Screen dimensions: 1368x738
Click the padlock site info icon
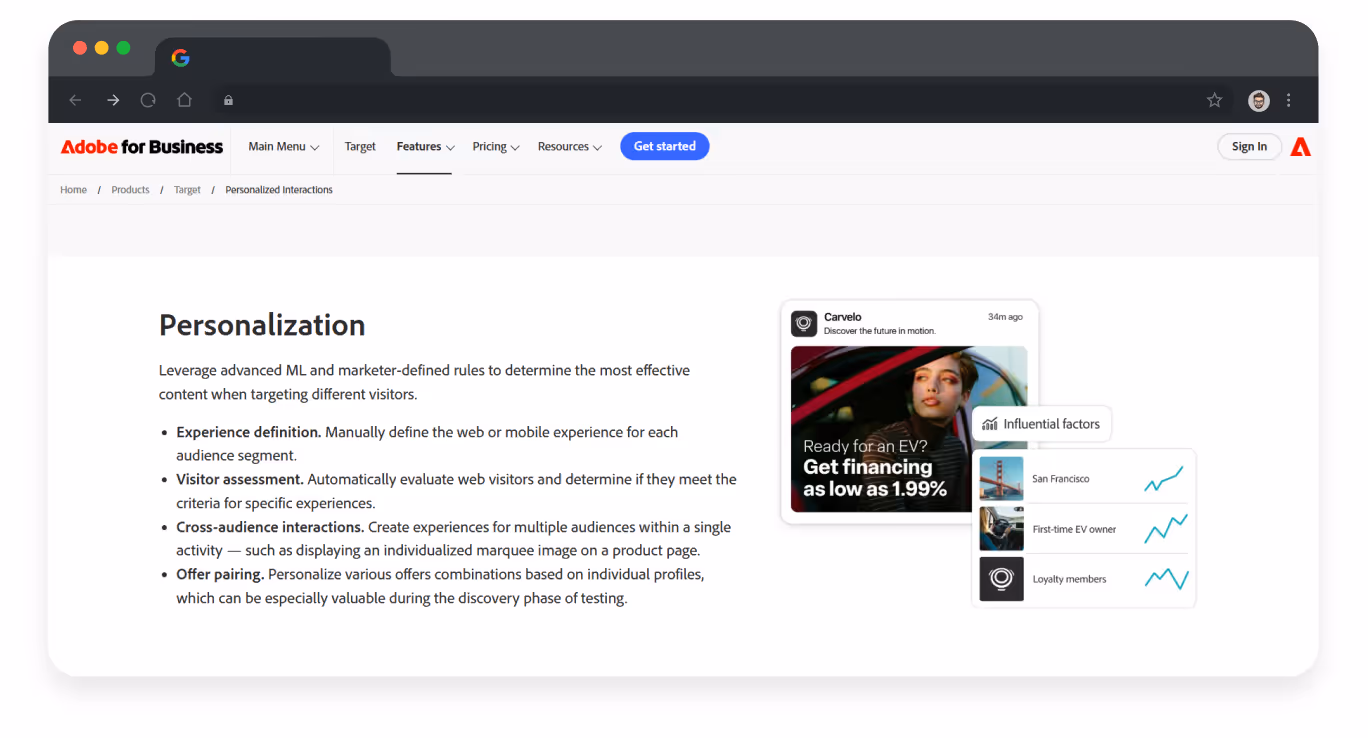coord(228,100)
